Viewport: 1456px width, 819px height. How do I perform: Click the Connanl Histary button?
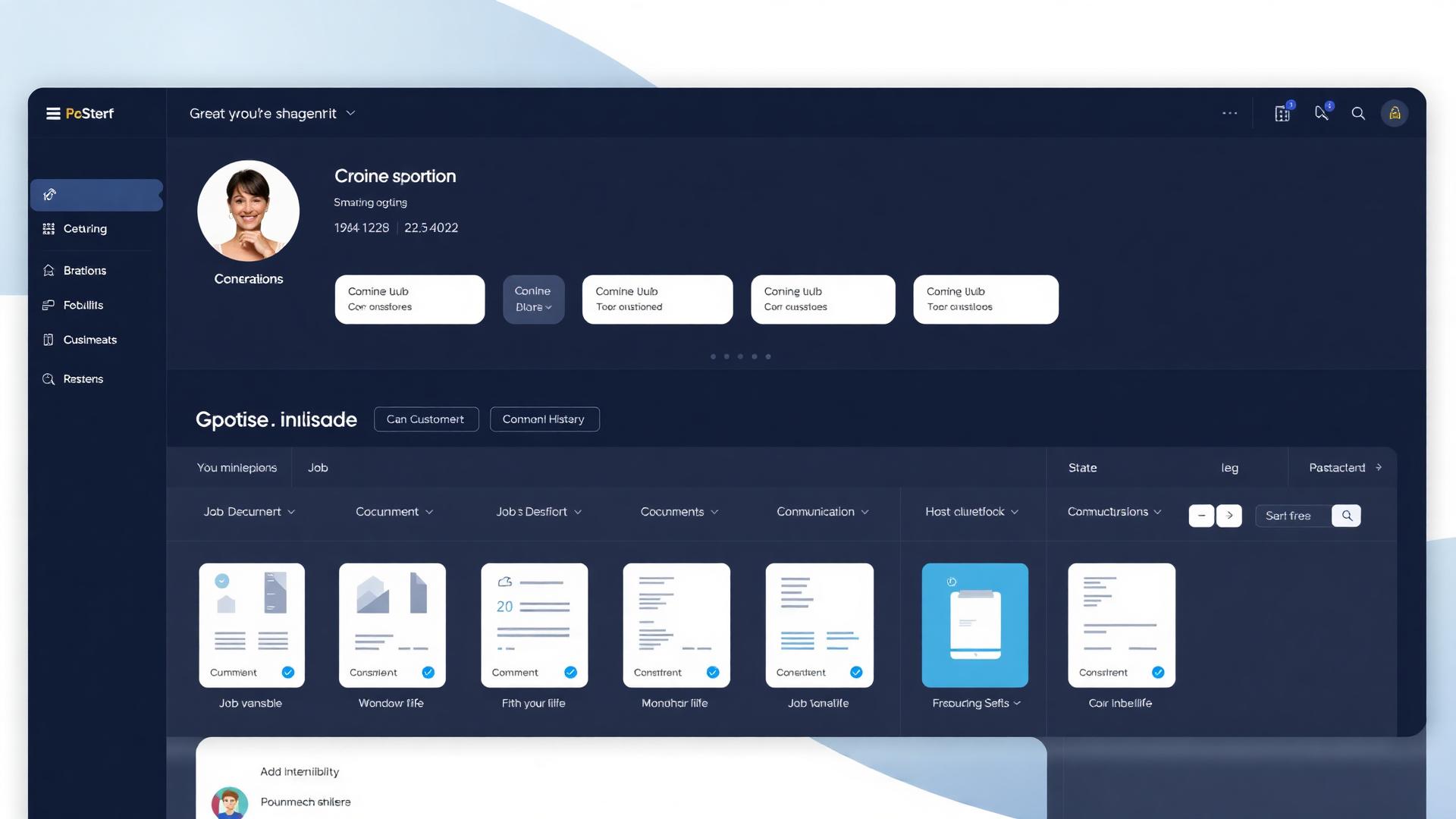tap(544, 419)
